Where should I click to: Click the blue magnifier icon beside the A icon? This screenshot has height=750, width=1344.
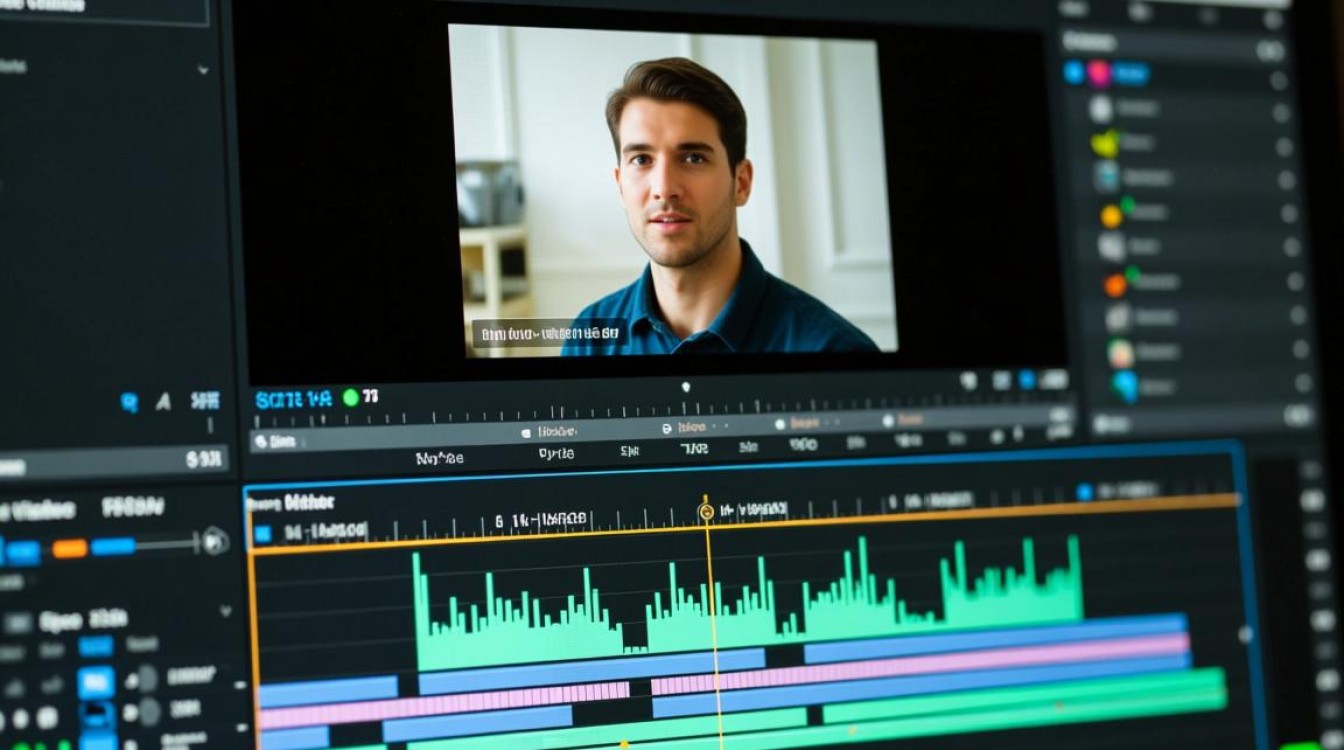pos(129,402)
